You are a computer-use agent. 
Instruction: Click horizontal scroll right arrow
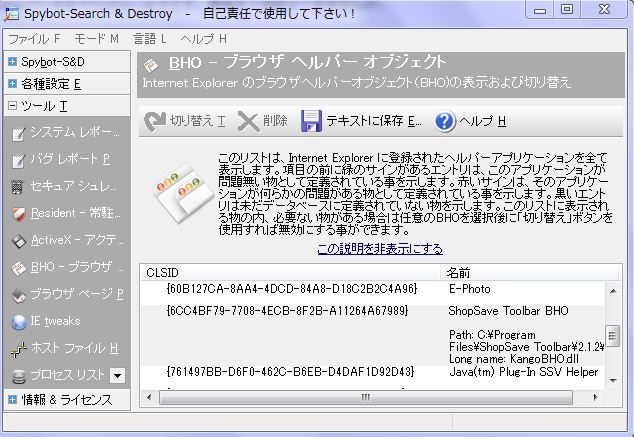coord(596,397)
